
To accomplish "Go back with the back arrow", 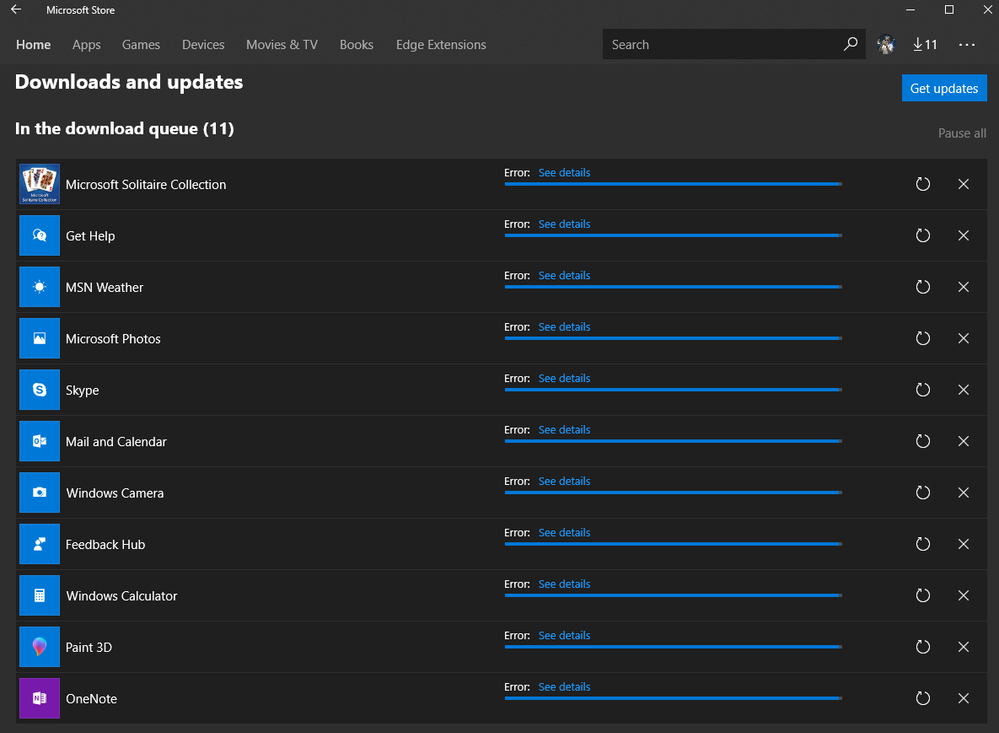I will (16, 10).
